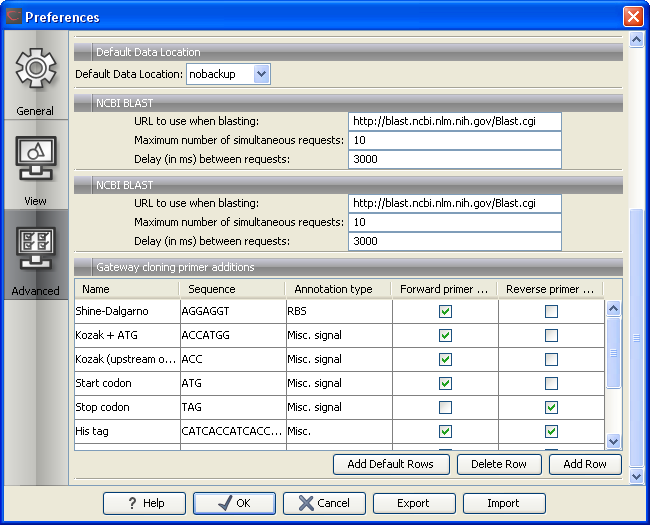
Task: Select the Shine-Dalgarno name cell
Action: tap(127, 311)
